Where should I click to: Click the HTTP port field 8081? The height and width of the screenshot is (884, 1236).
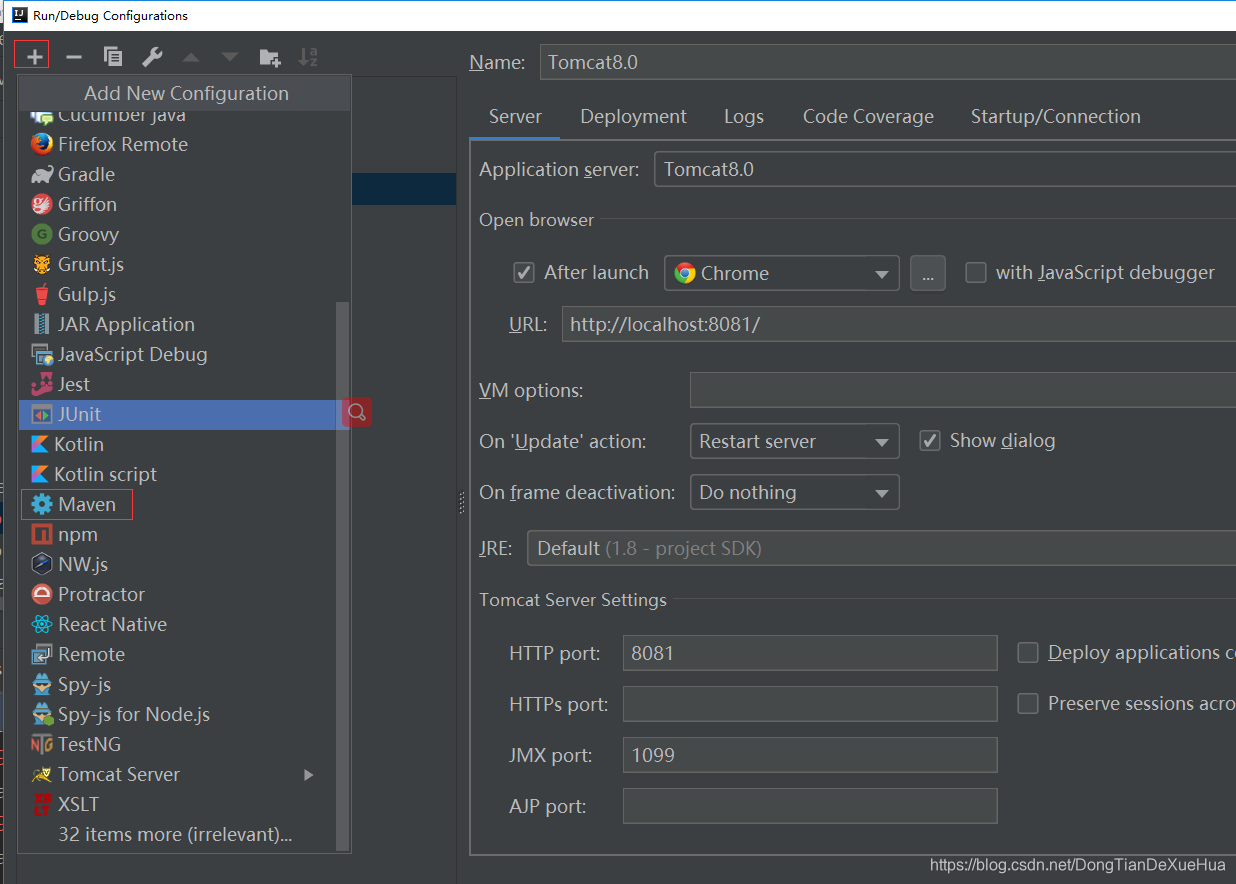point(810,653)
